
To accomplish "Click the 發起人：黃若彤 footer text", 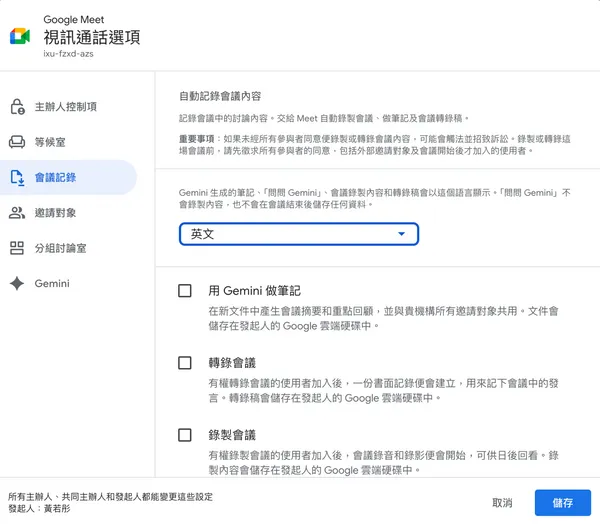I will click(39, 509).
